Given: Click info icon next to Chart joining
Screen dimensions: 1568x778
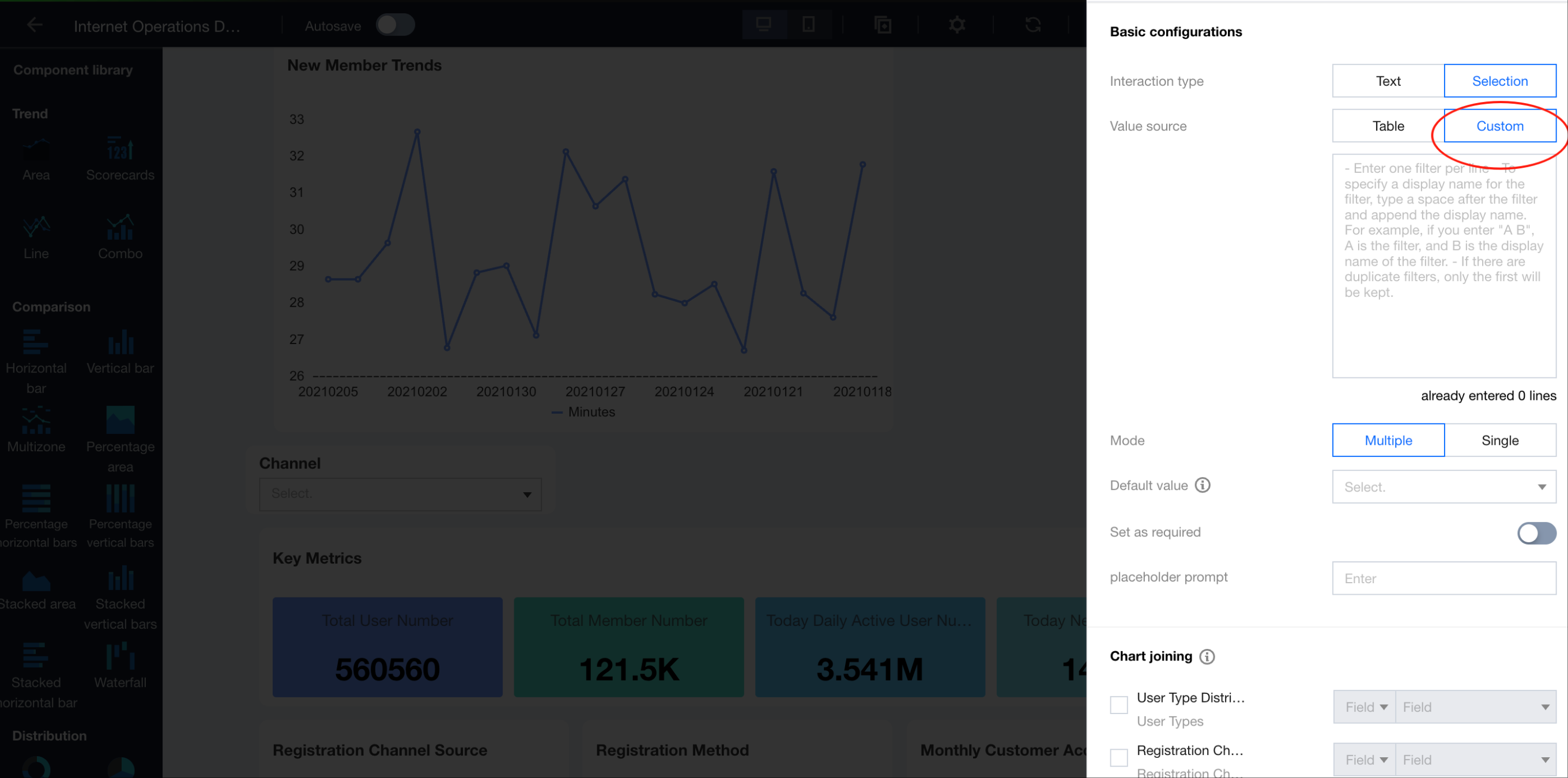Looking at the screenshot, I should coord(1207,657).
